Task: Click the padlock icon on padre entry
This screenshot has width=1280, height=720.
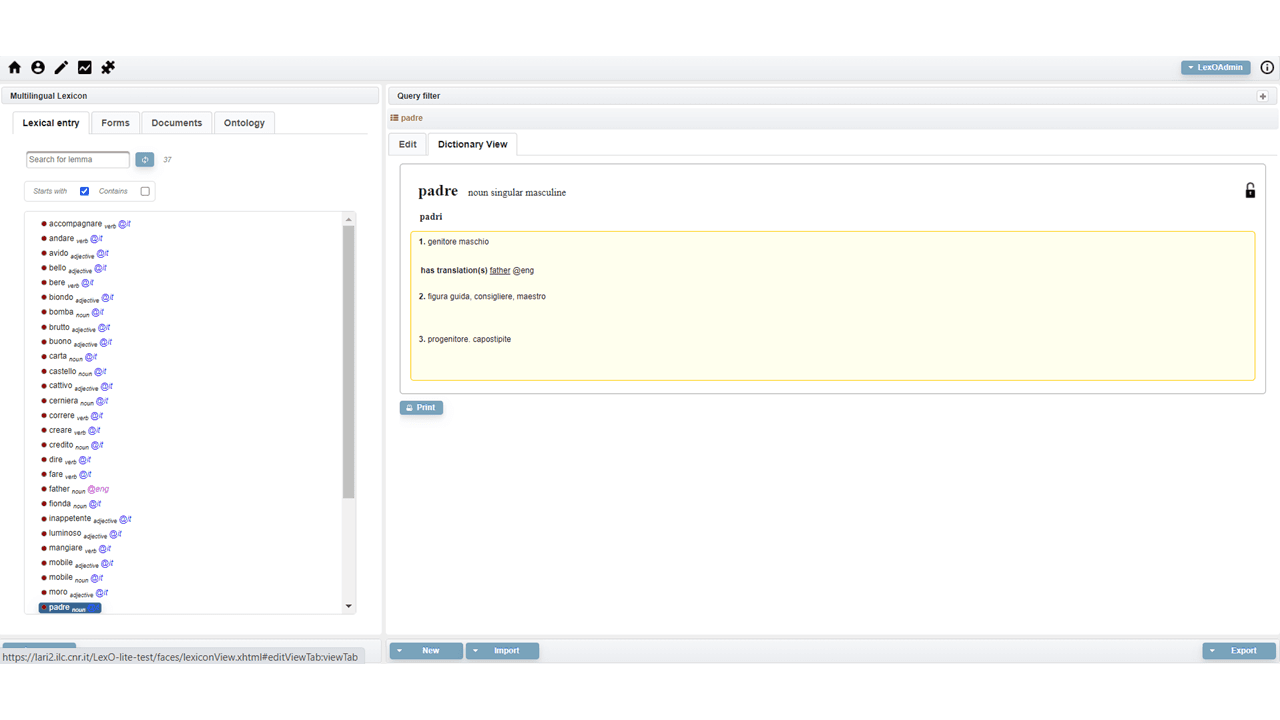Action: coord(1249,190)
